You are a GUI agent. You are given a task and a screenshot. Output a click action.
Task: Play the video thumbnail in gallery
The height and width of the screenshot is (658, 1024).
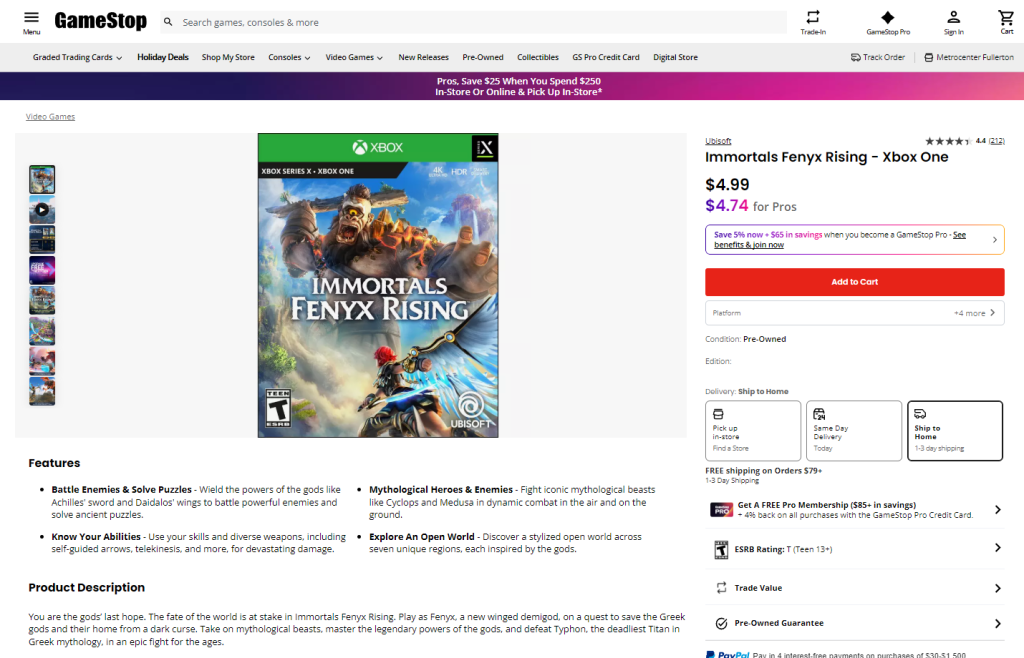[x=42, y=210]
